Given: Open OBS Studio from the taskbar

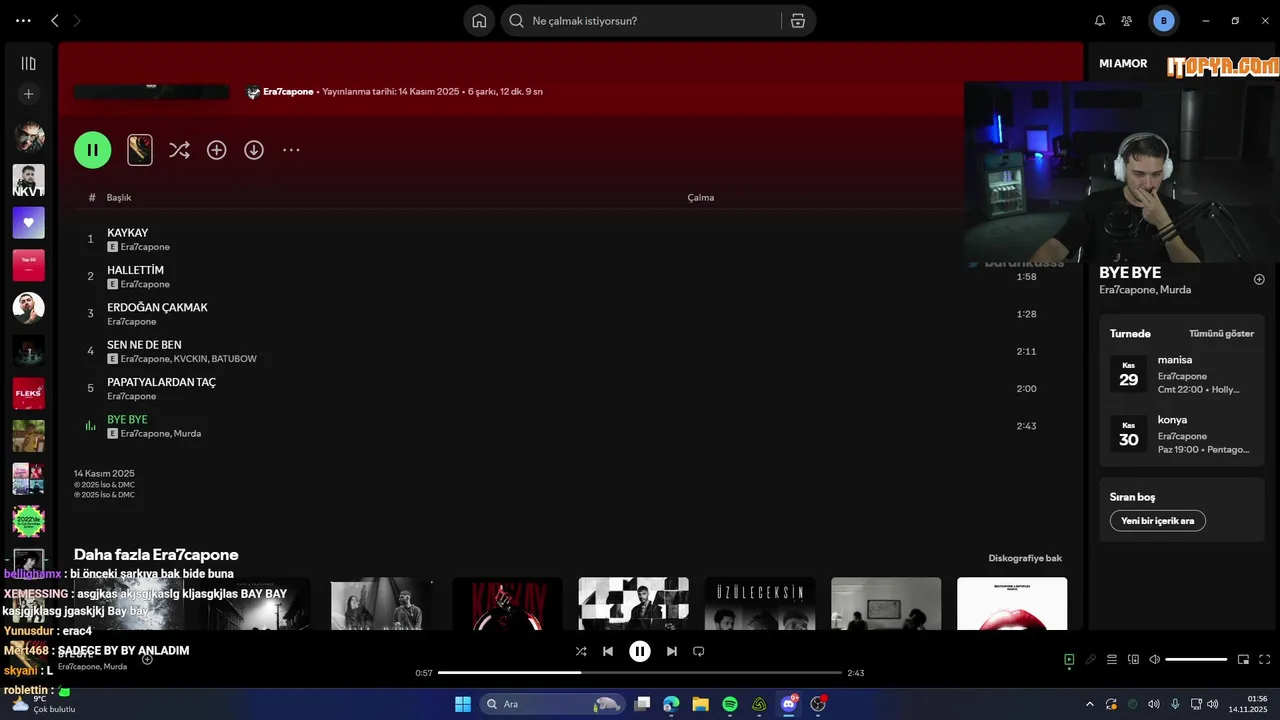Looking at the screenshot, I should click(818, 704).
